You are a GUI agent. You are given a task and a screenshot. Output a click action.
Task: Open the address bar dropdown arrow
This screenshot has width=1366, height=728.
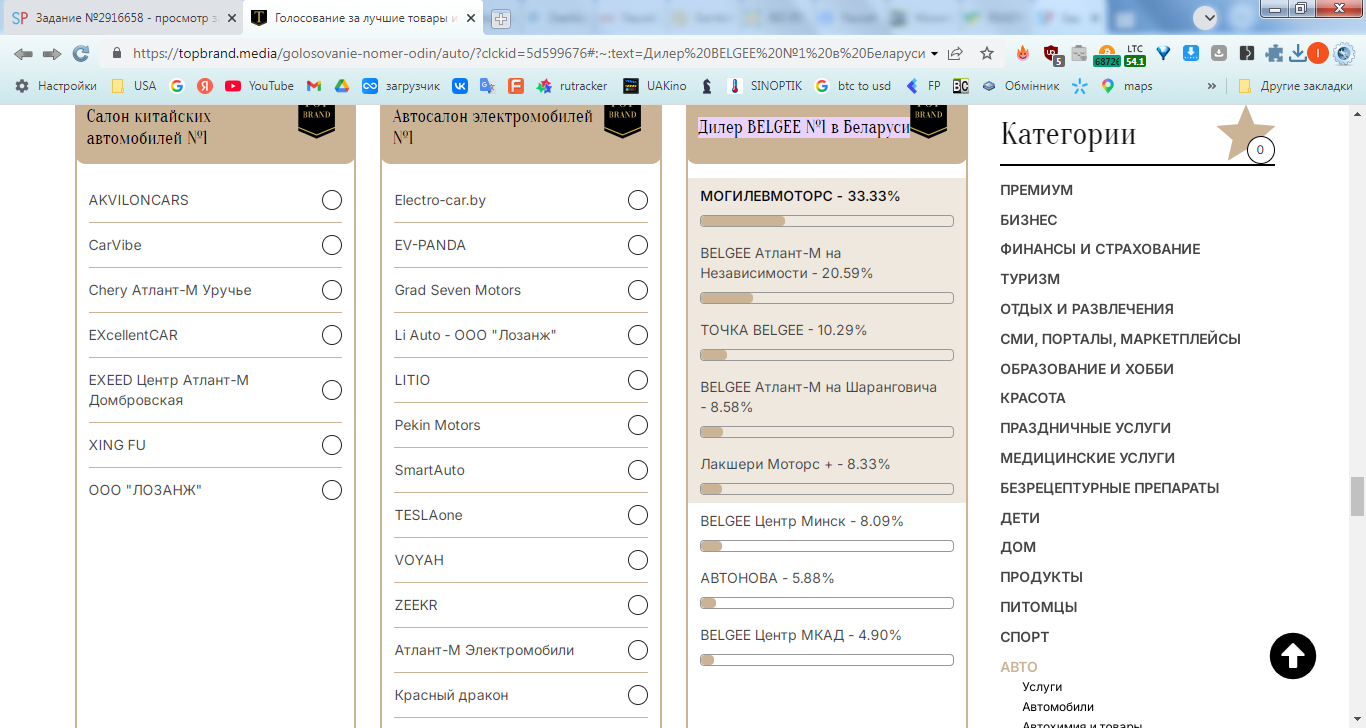(934, 54)
